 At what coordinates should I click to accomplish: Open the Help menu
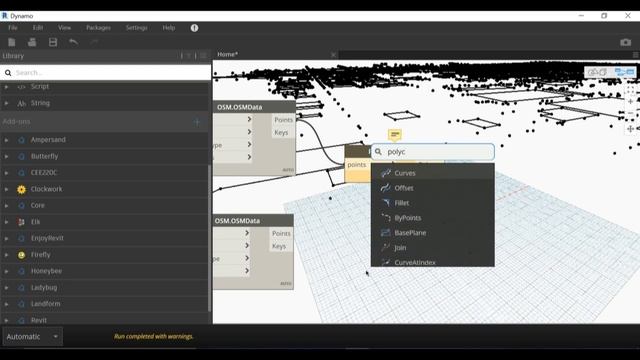point(169,28)
